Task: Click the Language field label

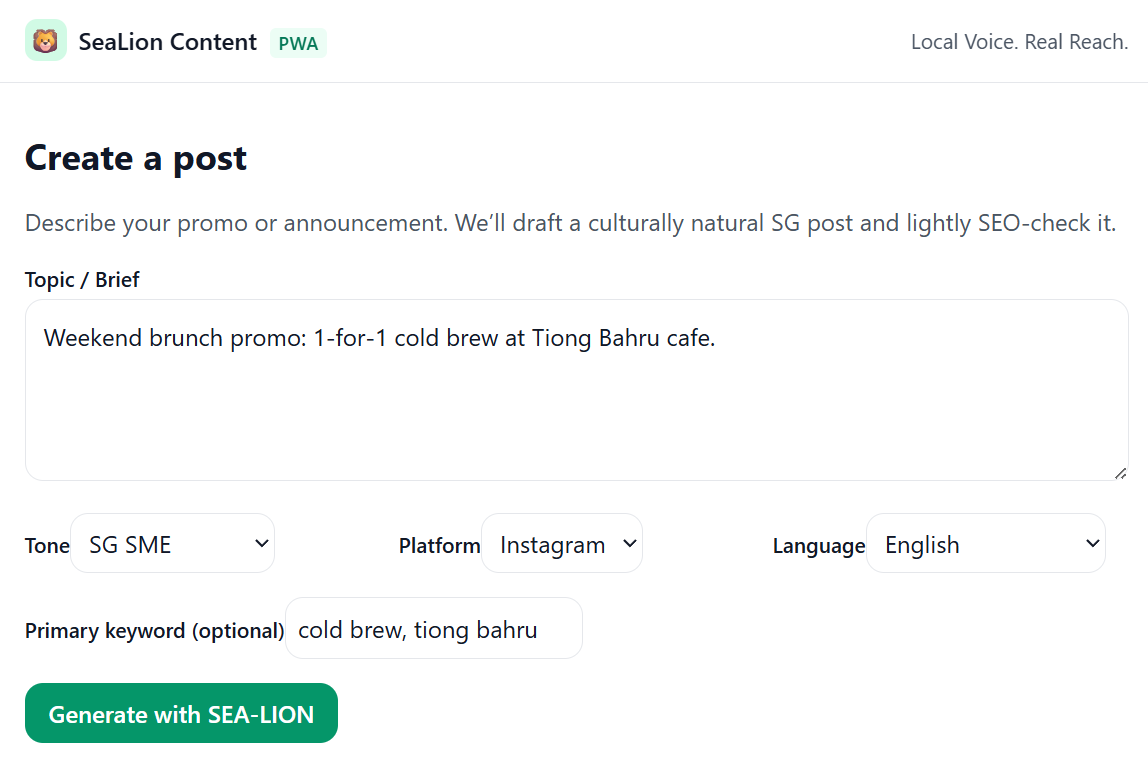Action: [x=819, y=545]
